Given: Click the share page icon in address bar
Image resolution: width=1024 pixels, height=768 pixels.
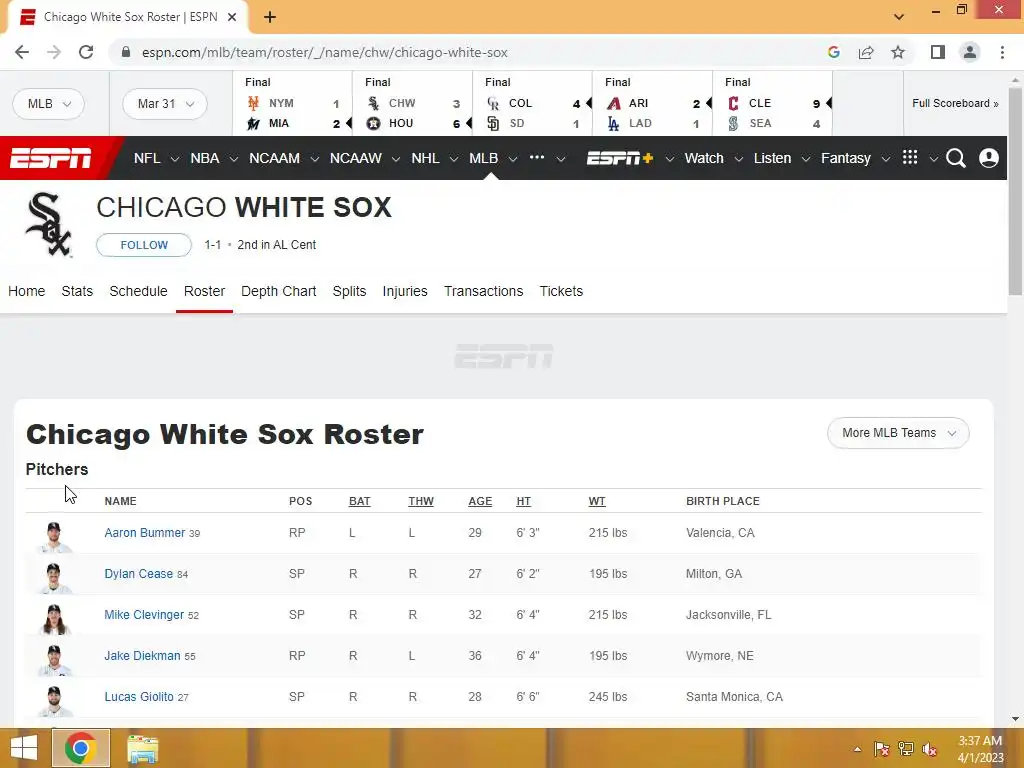Looking at the screenshot, I should click(866, 52).
